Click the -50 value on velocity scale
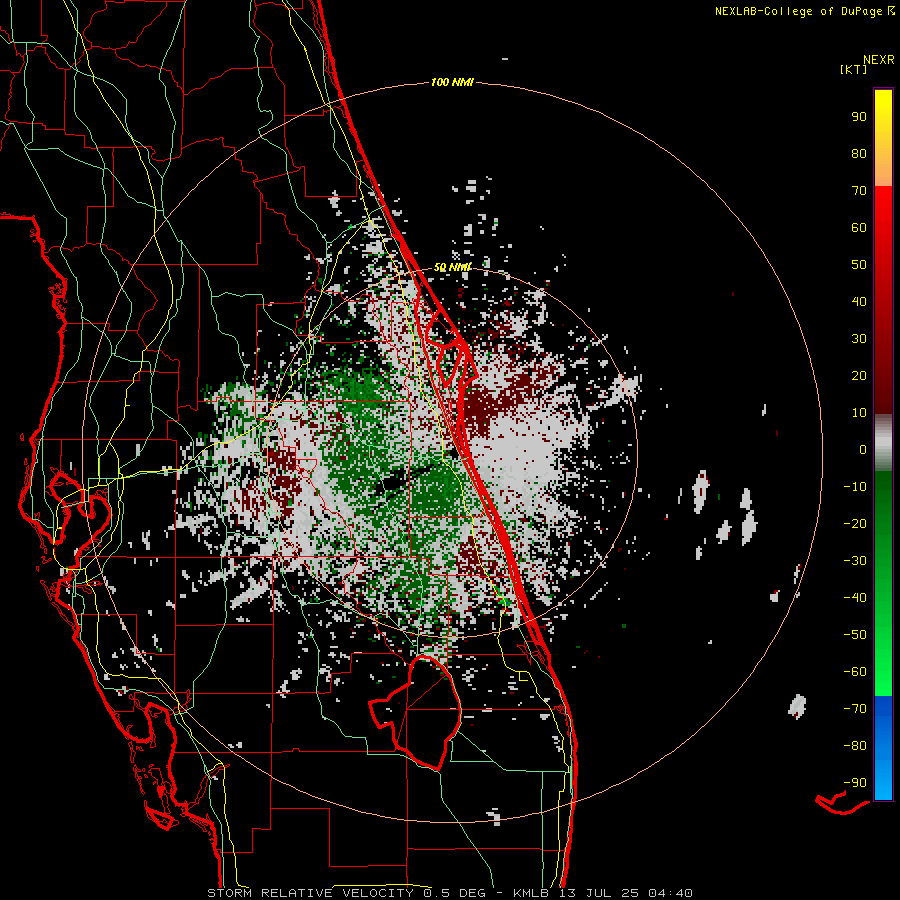 click(855, 635)
